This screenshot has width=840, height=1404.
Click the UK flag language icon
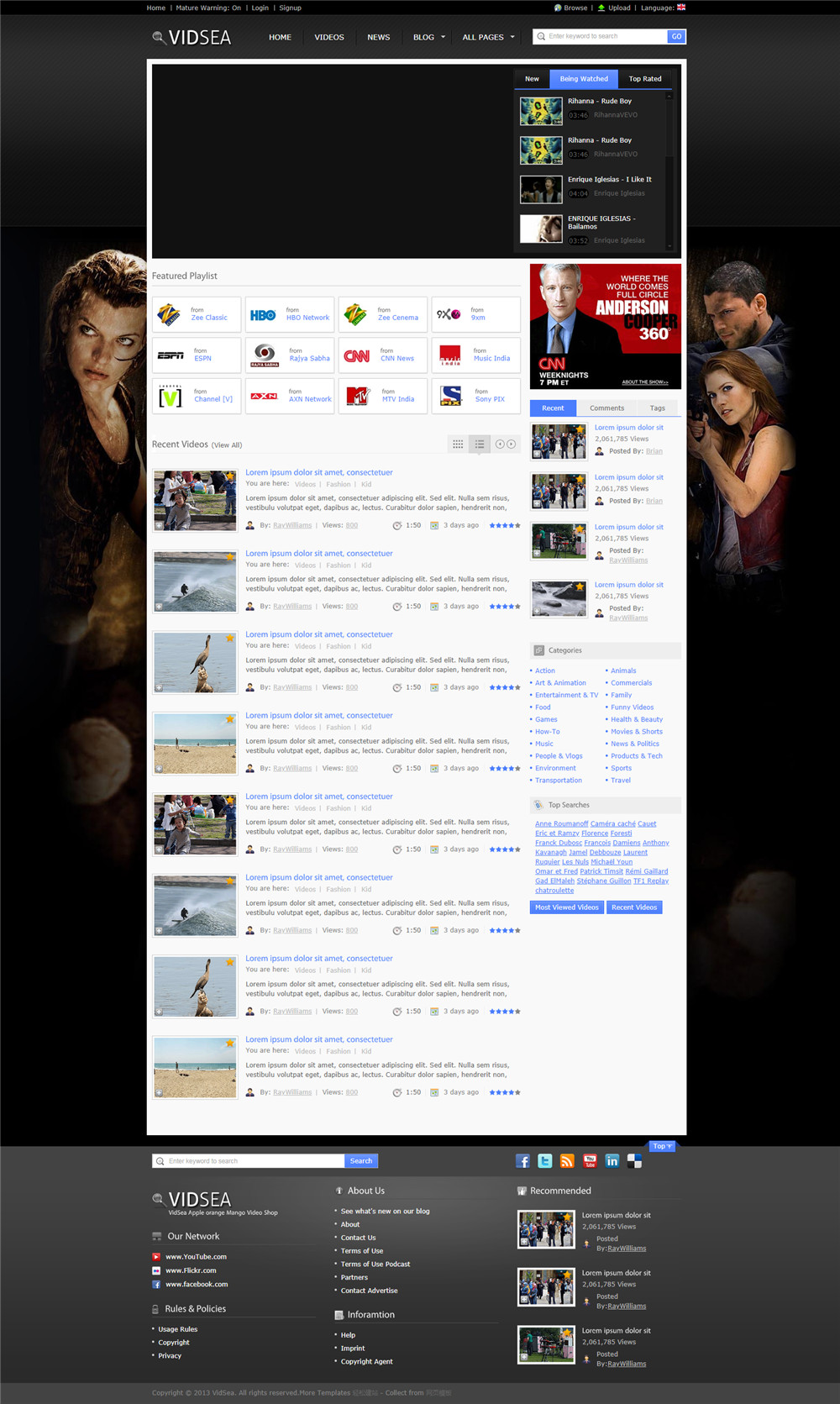click(x=681, y=8)
